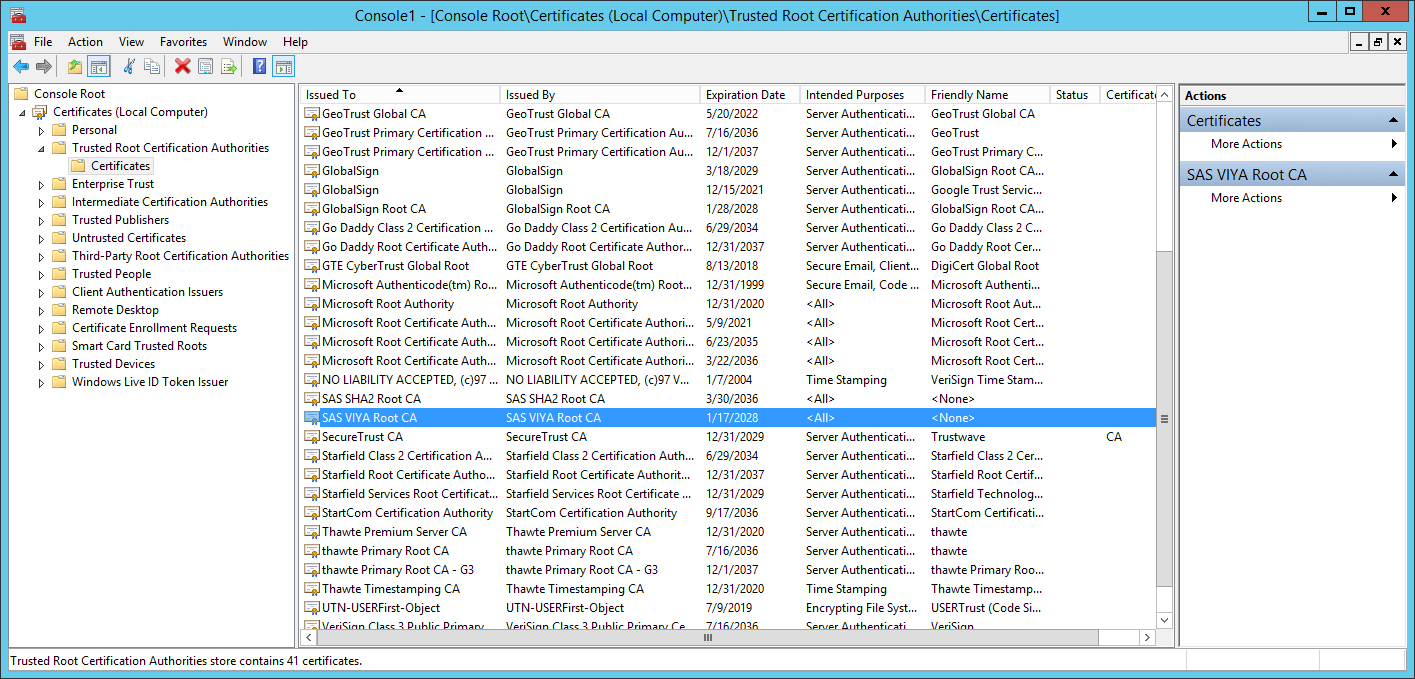The height and width of the screenshot is (679, 1415).
Task: Toggle the Show/Hide Action Pane button
Action: coord(284,66)
